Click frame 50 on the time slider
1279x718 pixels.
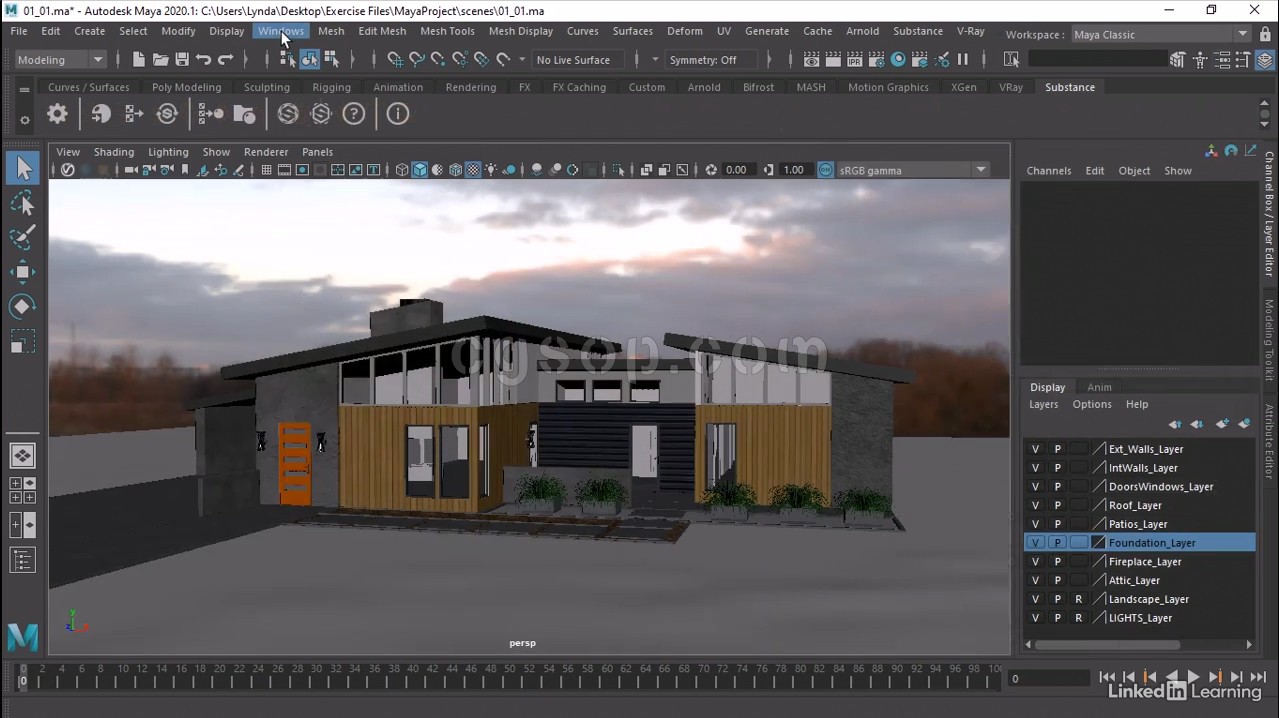pos(509,676)
